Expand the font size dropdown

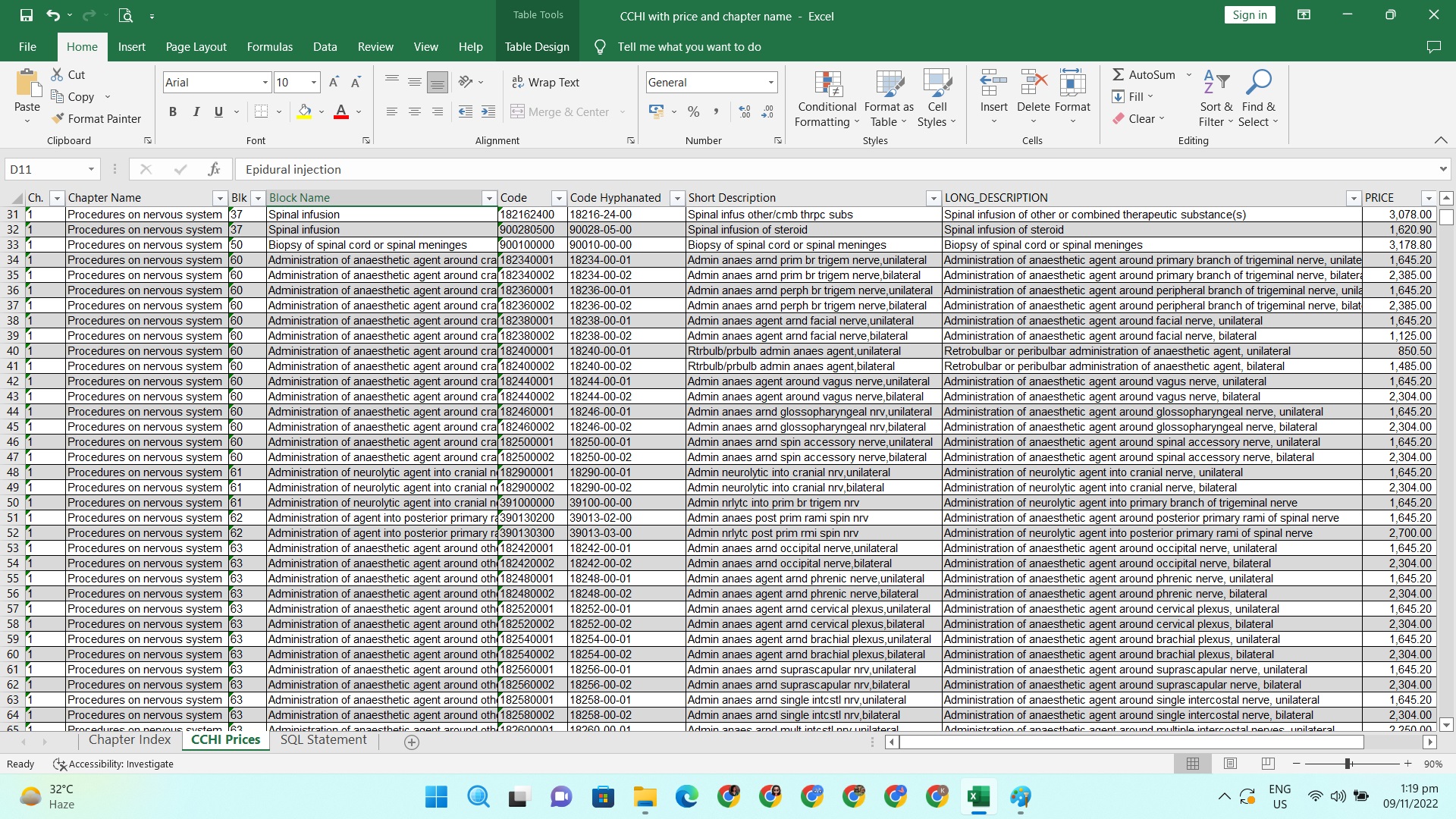(313, 82)
